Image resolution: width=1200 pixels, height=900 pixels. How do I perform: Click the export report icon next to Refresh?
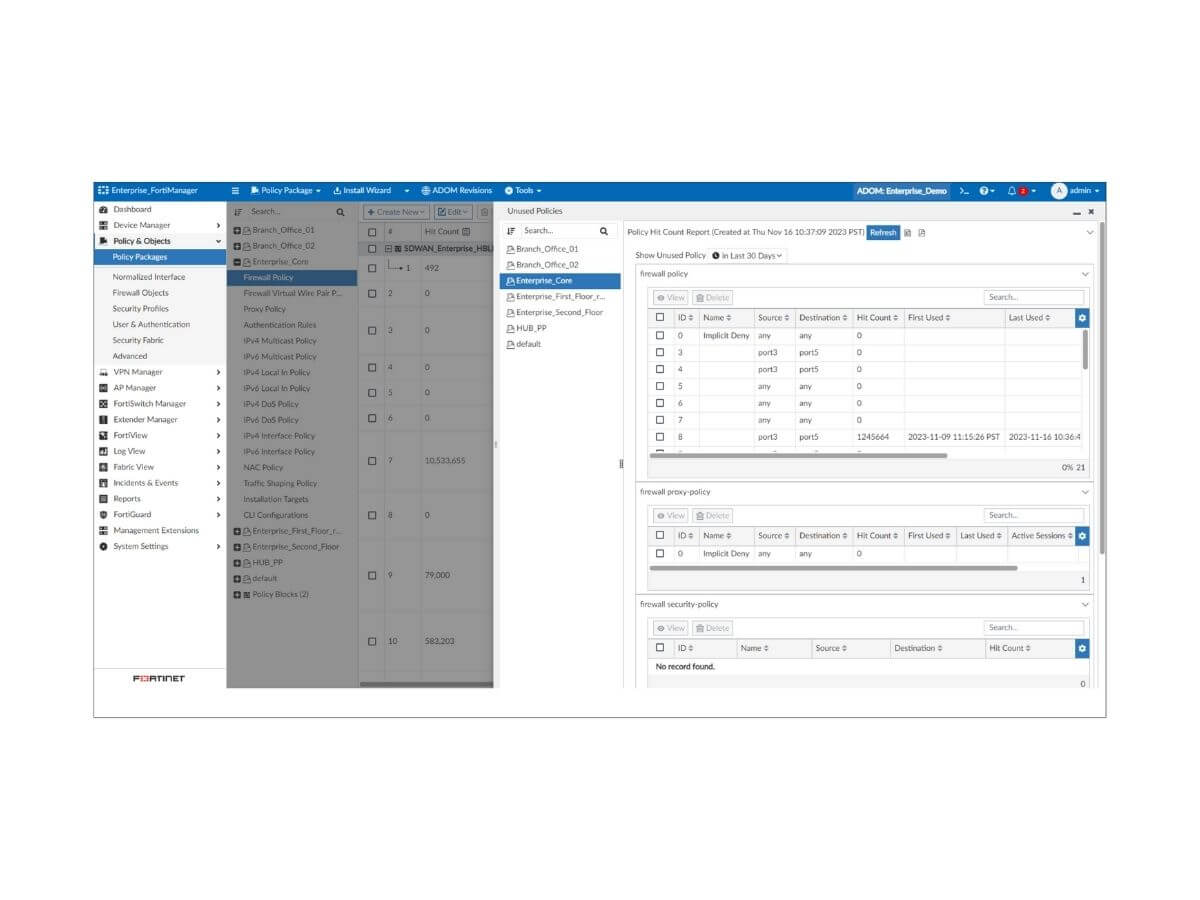pyautogui.click(x=907, y=232)
